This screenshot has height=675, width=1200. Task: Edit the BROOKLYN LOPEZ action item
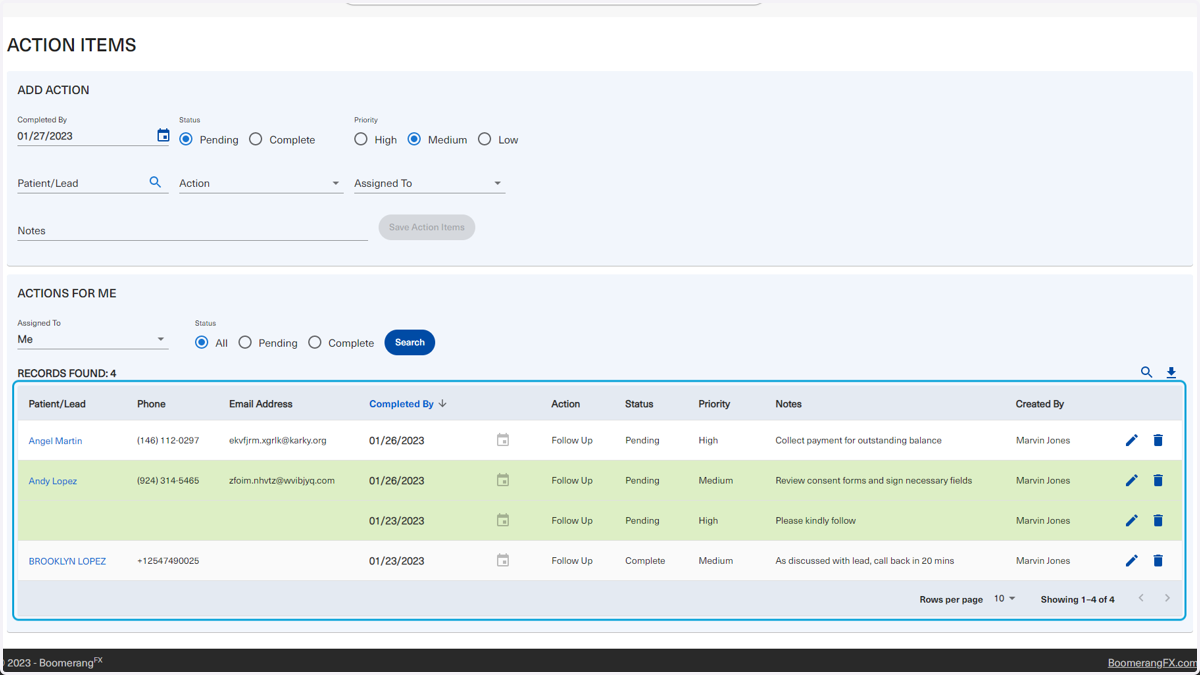(x=1131, y=560)
